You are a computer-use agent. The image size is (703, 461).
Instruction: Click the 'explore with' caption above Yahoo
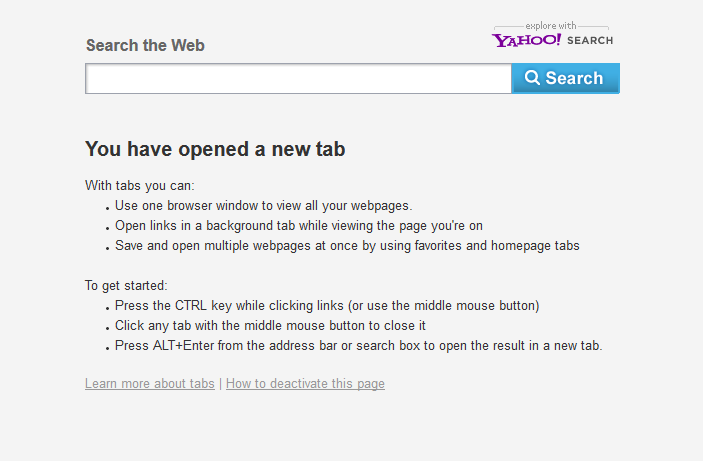pos(551,26)
